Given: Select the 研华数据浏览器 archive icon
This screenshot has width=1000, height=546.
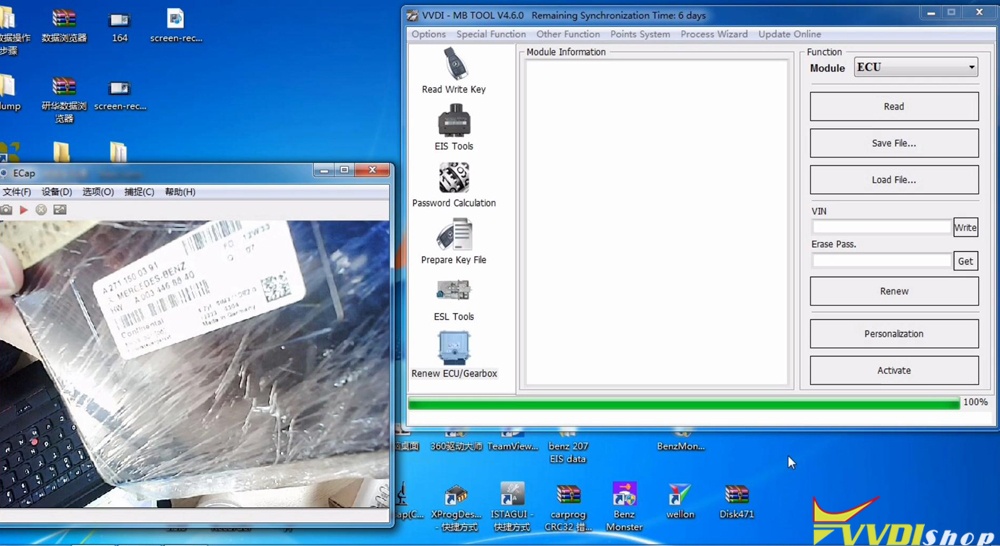Looking at the screenshot, I should coord(64,100).
